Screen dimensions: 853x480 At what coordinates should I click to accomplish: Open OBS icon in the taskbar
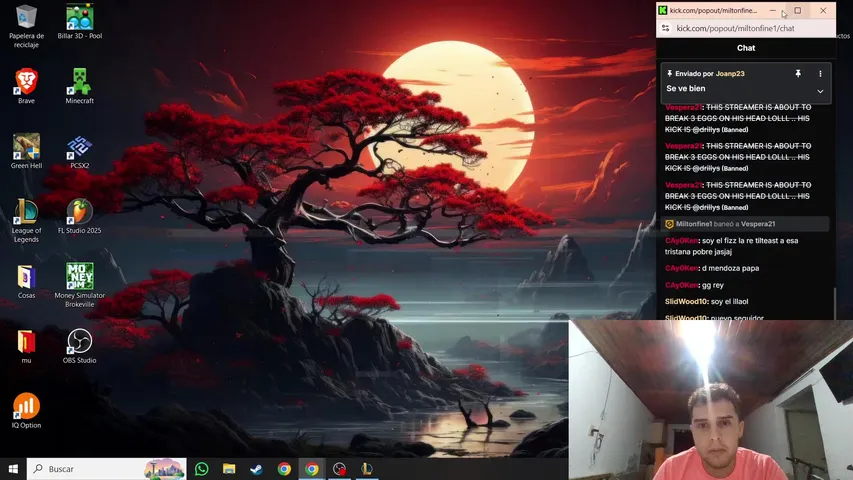click(x=339, y=469)
